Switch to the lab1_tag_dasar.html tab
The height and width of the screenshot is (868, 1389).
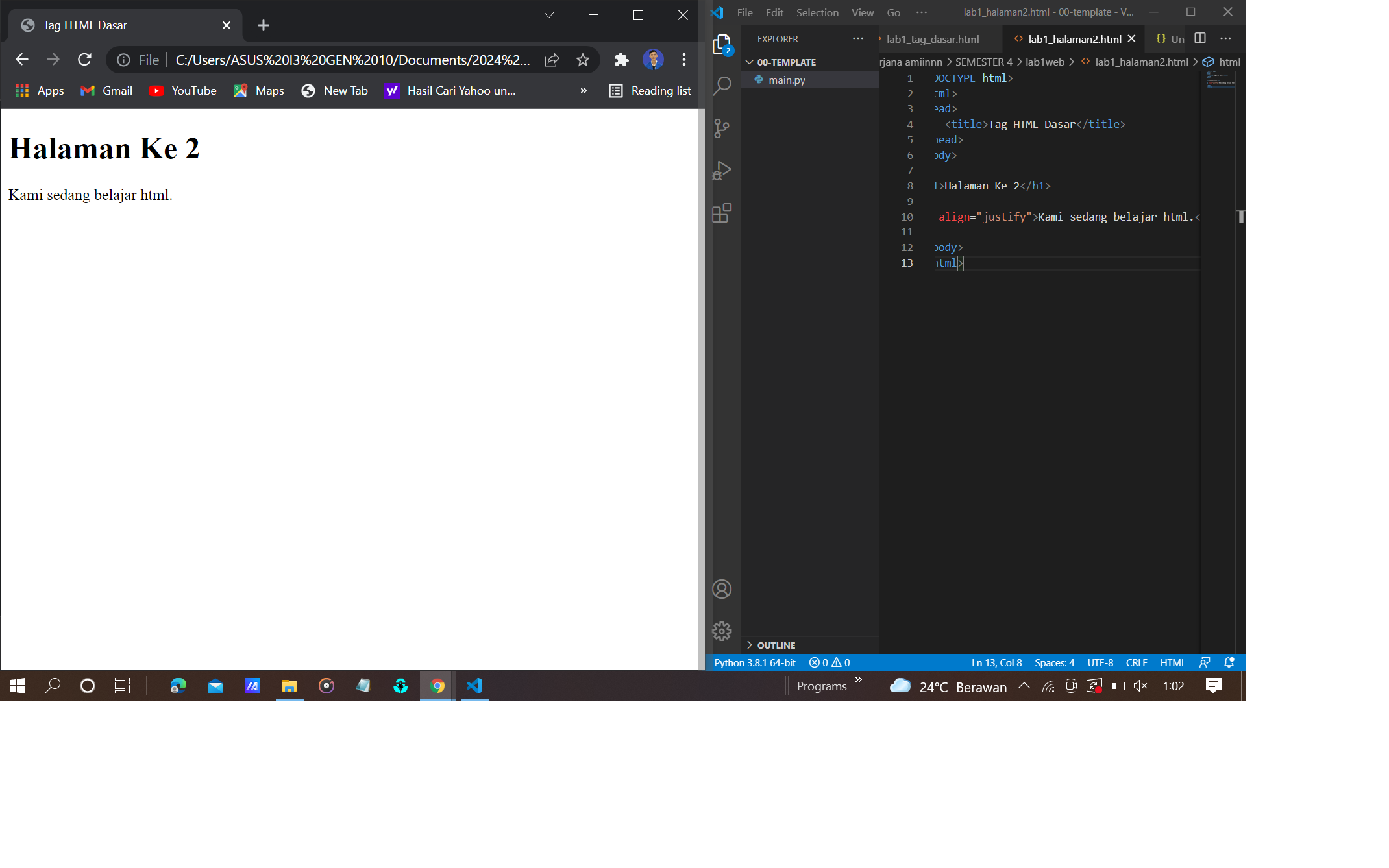933,39
